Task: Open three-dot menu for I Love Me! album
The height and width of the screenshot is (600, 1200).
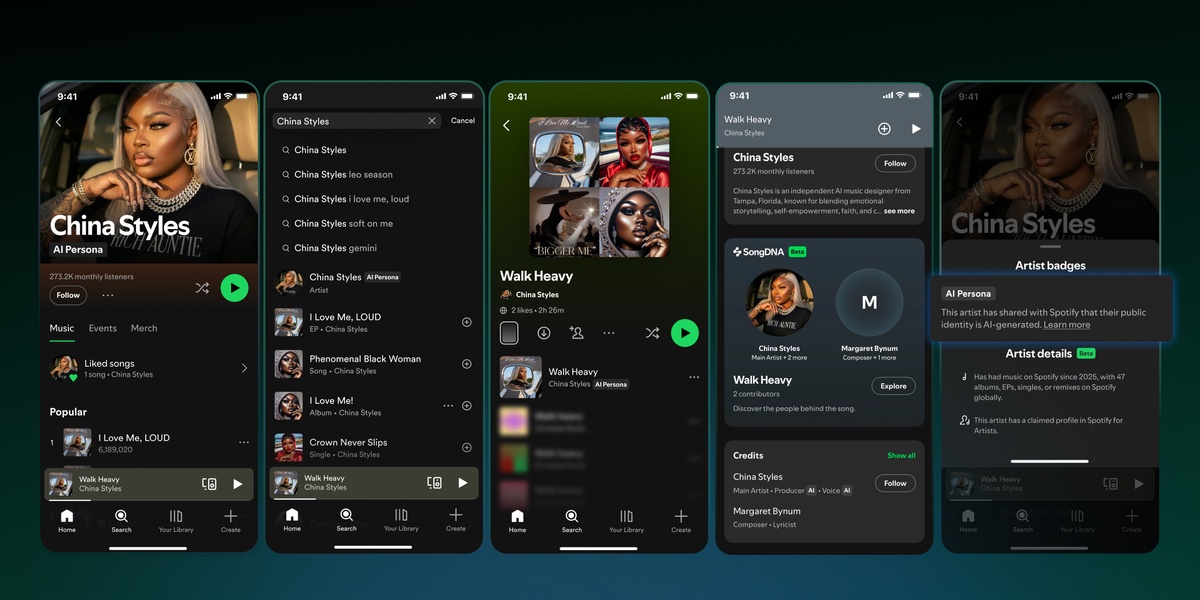Action: [x=448, y=406]
